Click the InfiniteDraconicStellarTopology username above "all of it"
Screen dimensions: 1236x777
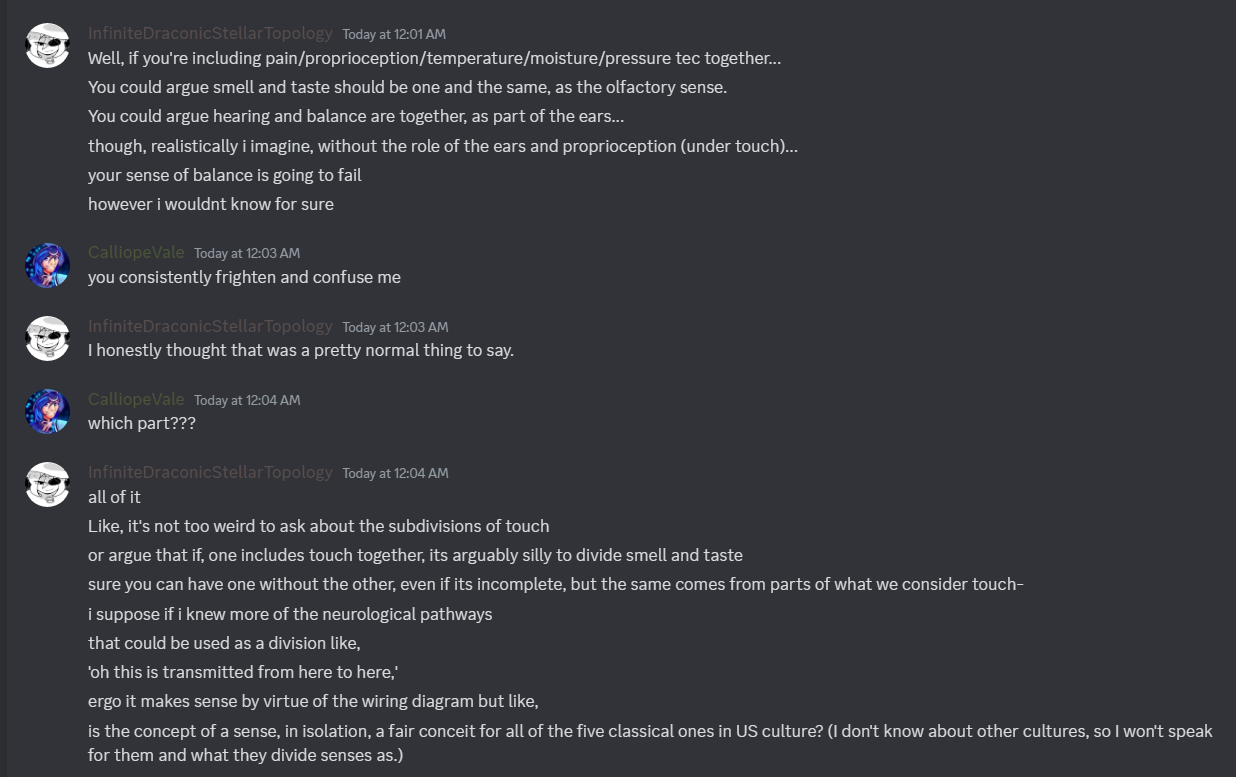click(210, 472)
